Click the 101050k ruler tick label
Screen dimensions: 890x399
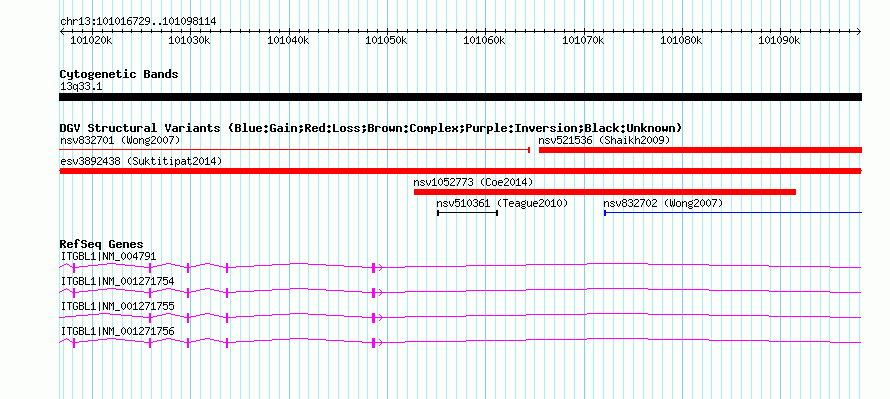(387, 40)
